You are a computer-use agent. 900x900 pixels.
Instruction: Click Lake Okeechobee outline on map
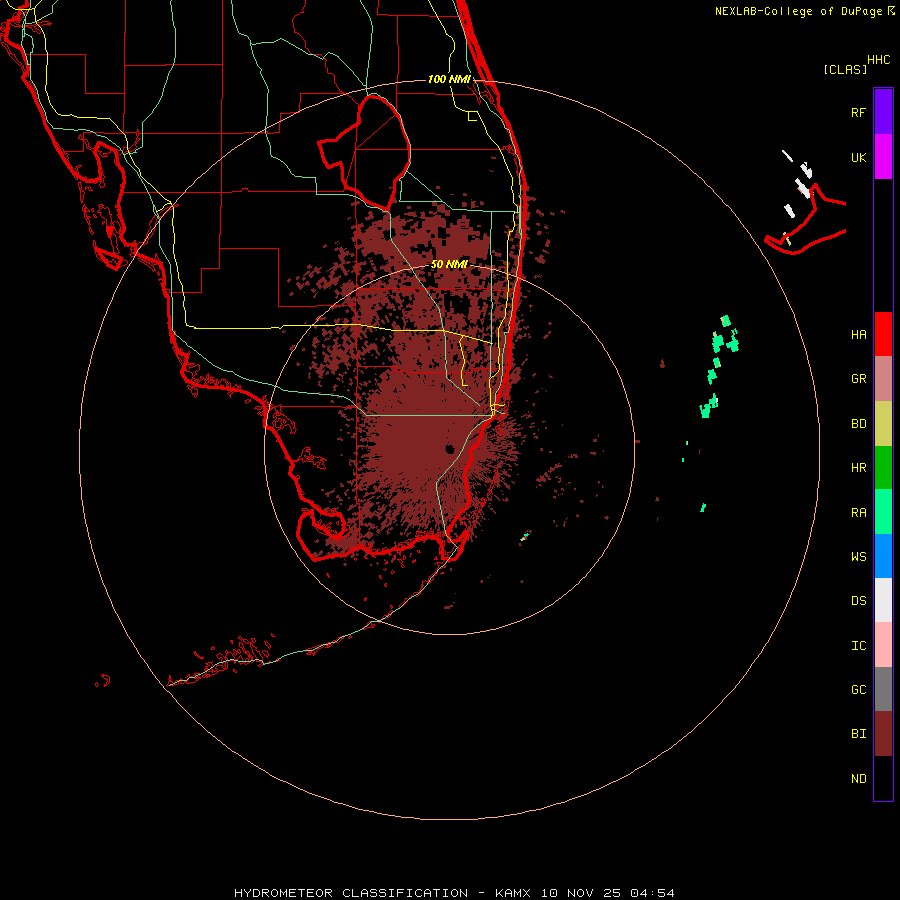tap(364, 152)
